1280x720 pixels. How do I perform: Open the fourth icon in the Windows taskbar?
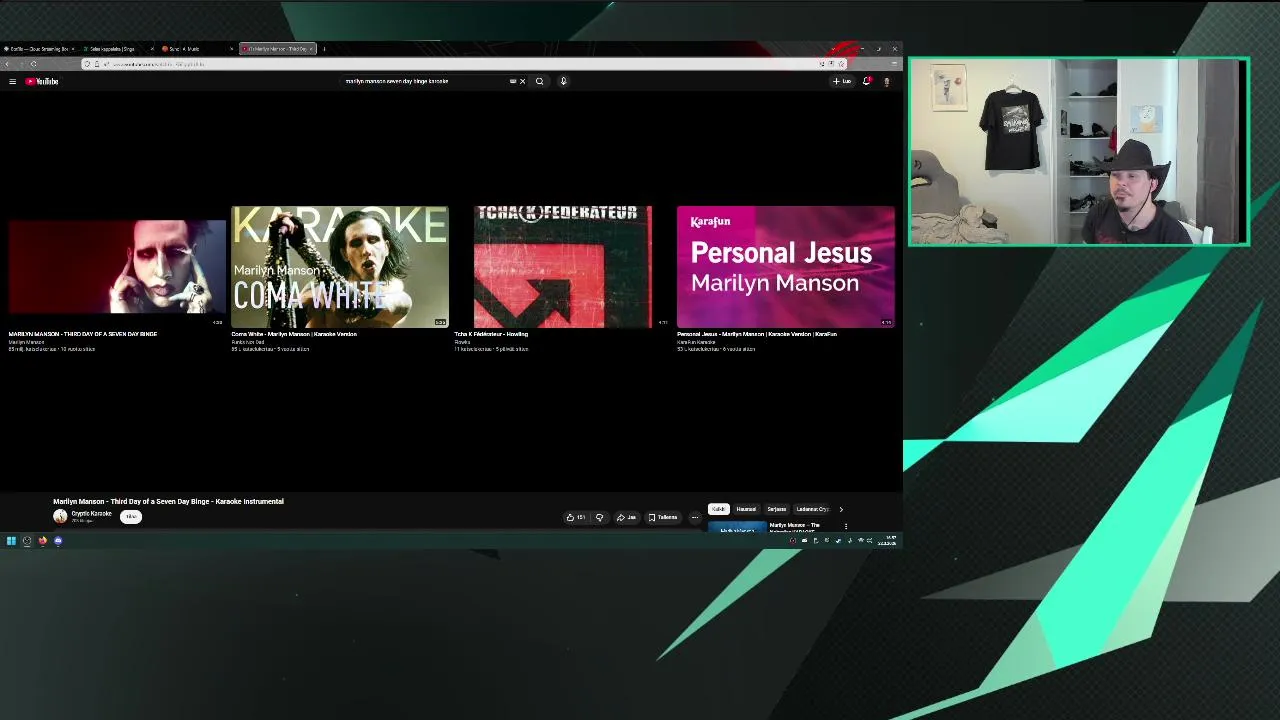58,541
